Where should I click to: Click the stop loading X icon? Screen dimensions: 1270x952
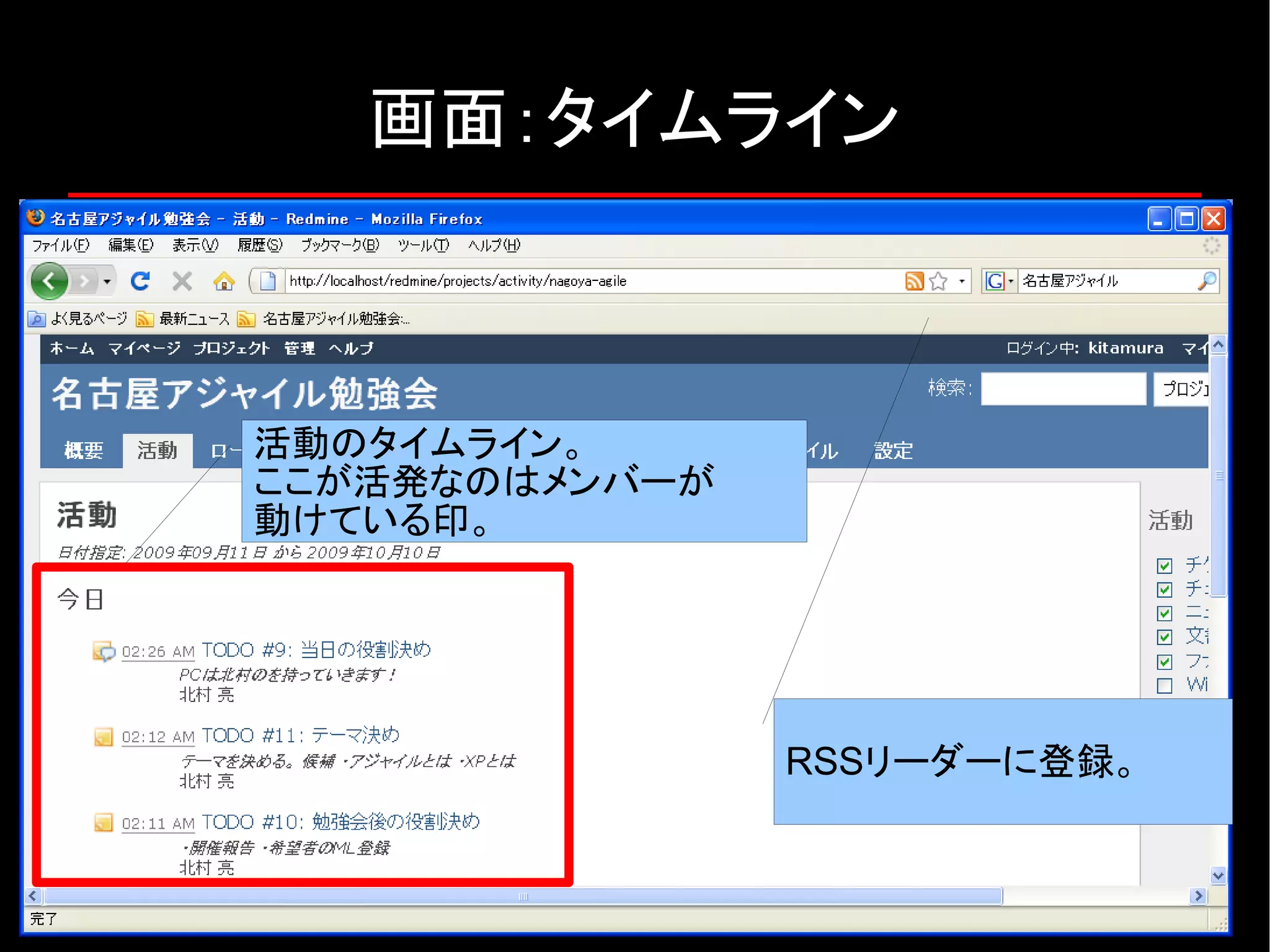point(182,281)
